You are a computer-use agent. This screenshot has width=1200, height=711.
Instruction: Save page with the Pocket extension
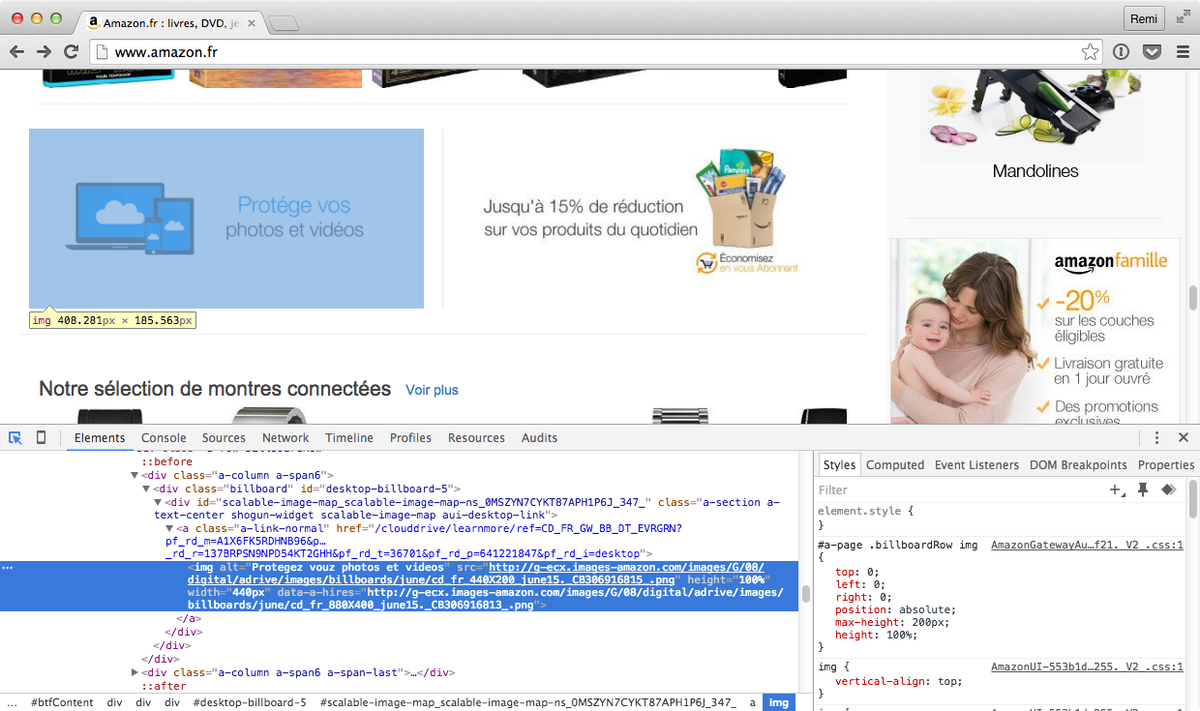tap(1151, 52)
